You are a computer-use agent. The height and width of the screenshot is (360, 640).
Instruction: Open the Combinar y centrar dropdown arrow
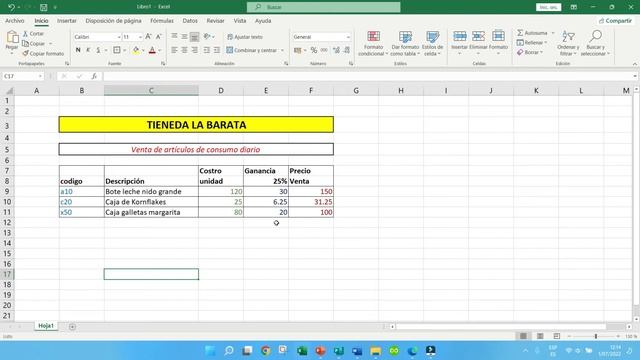(x=282, y=50)
